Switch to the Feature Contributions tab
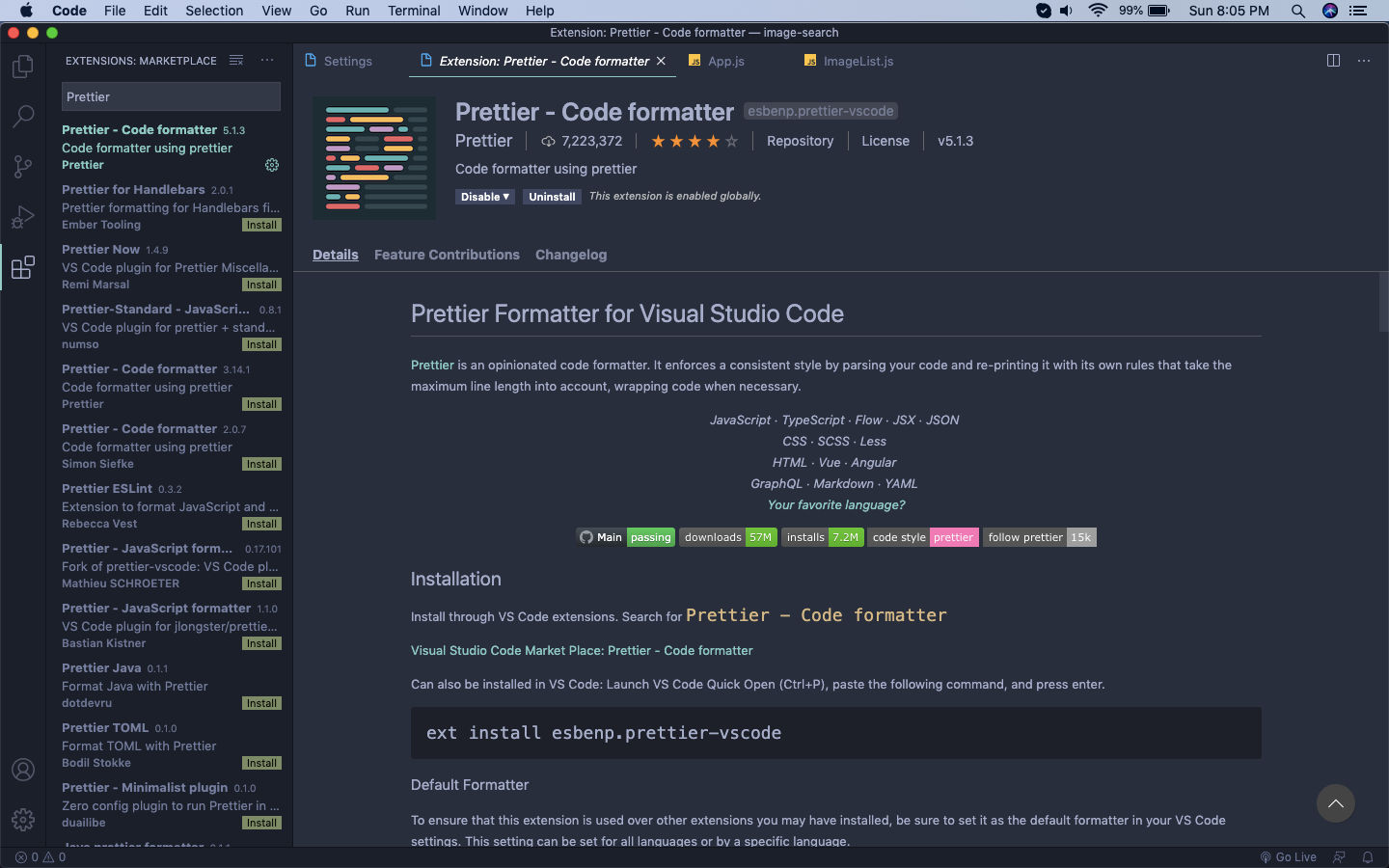 coord(447,255)
